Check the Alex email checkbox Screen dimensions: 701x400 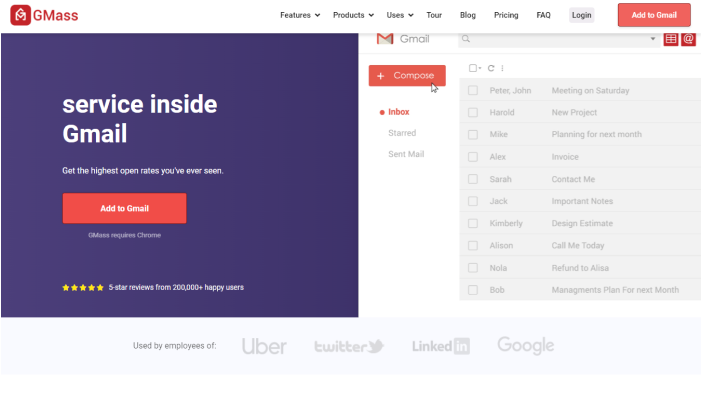tap(473, 157)
